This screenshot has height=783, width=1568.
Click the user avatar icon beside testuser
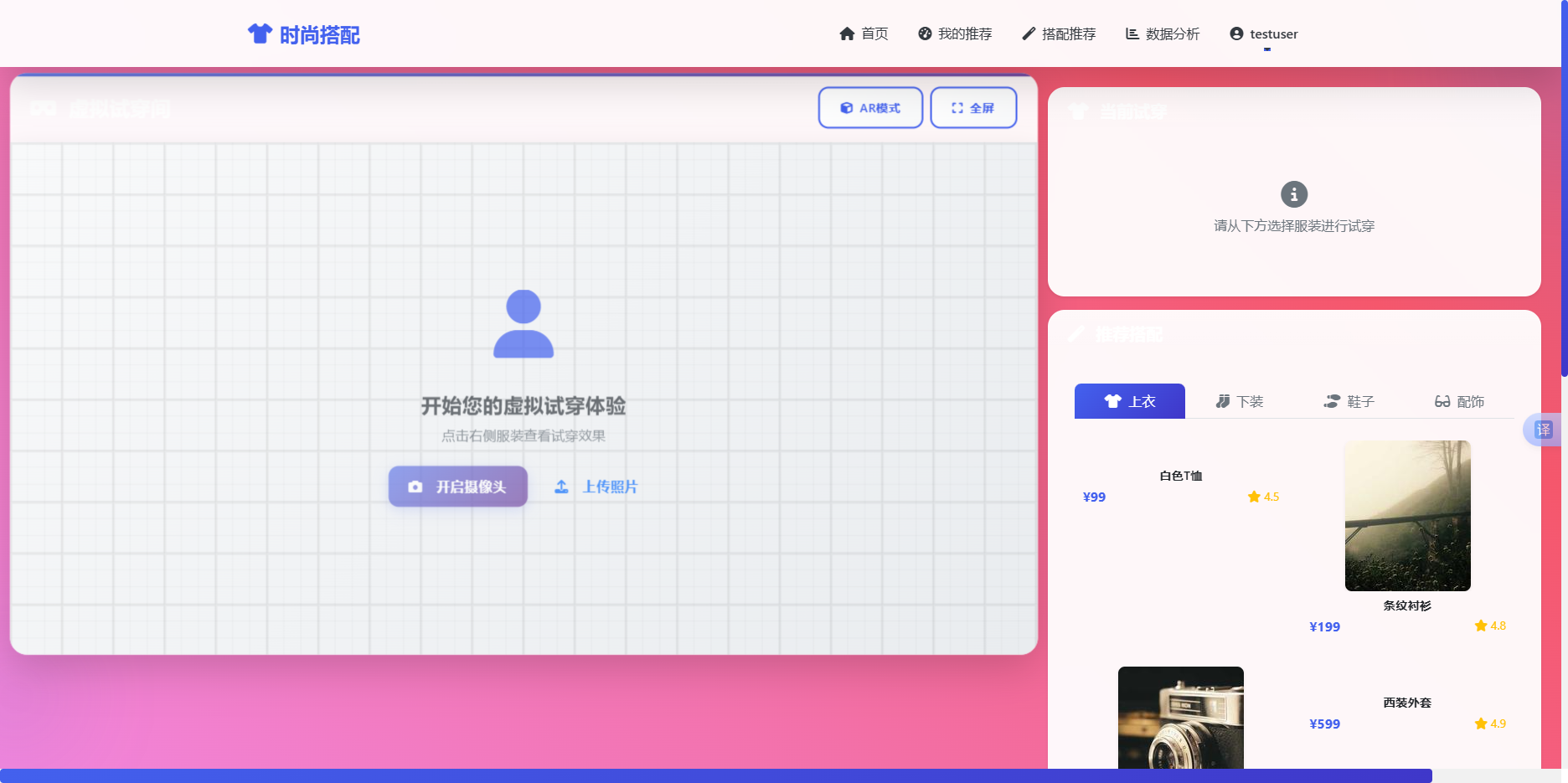1236,33
